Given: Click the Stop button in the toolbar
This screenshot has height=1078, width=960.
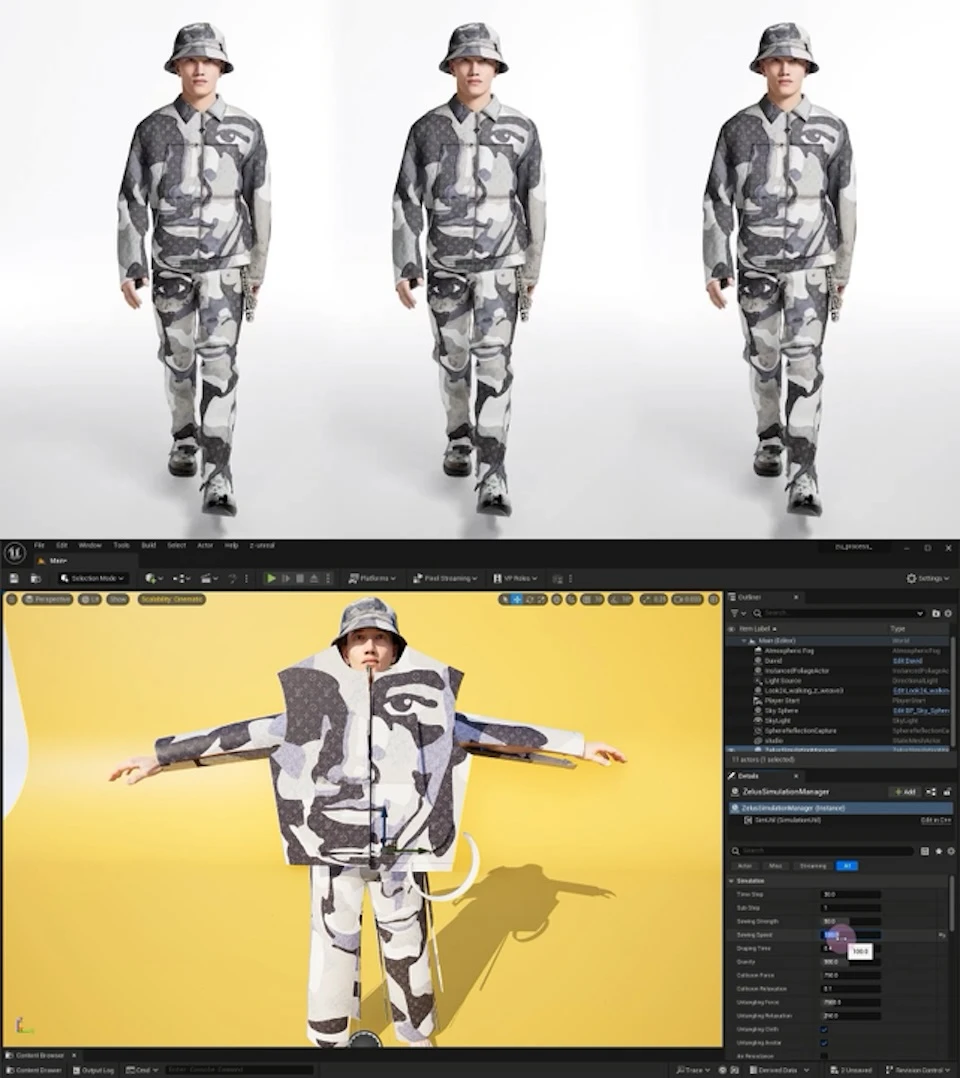Looking at the screenshot, I should pos(300,577).
